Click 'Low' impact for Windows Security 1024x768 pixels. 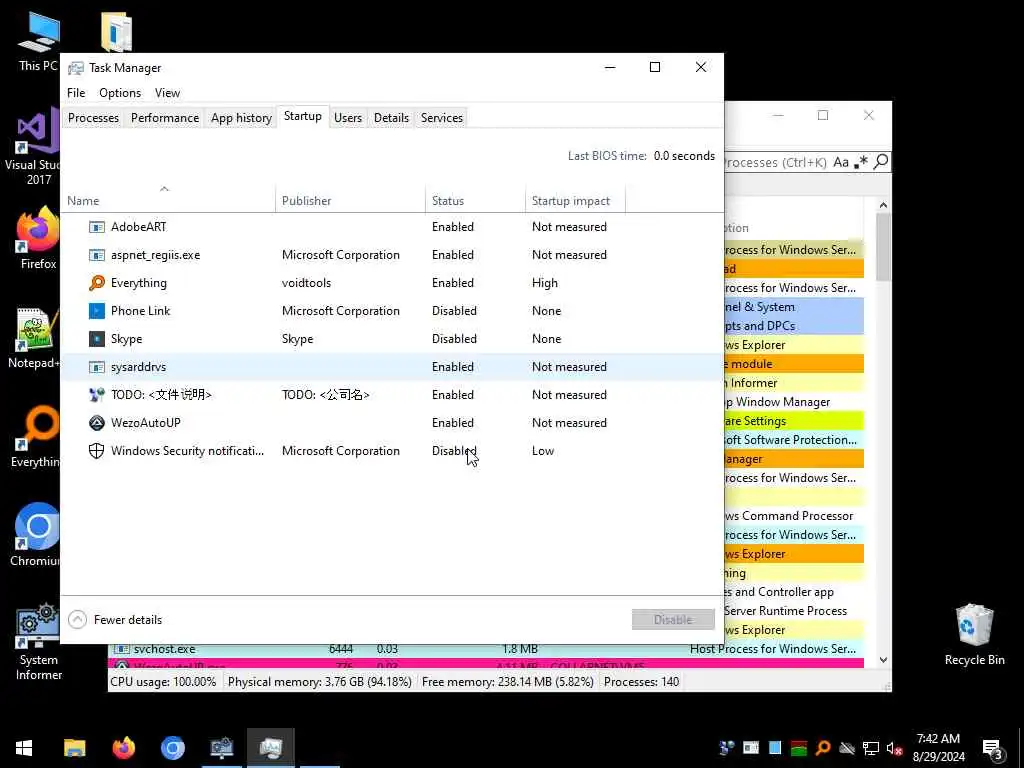[543, 451]
